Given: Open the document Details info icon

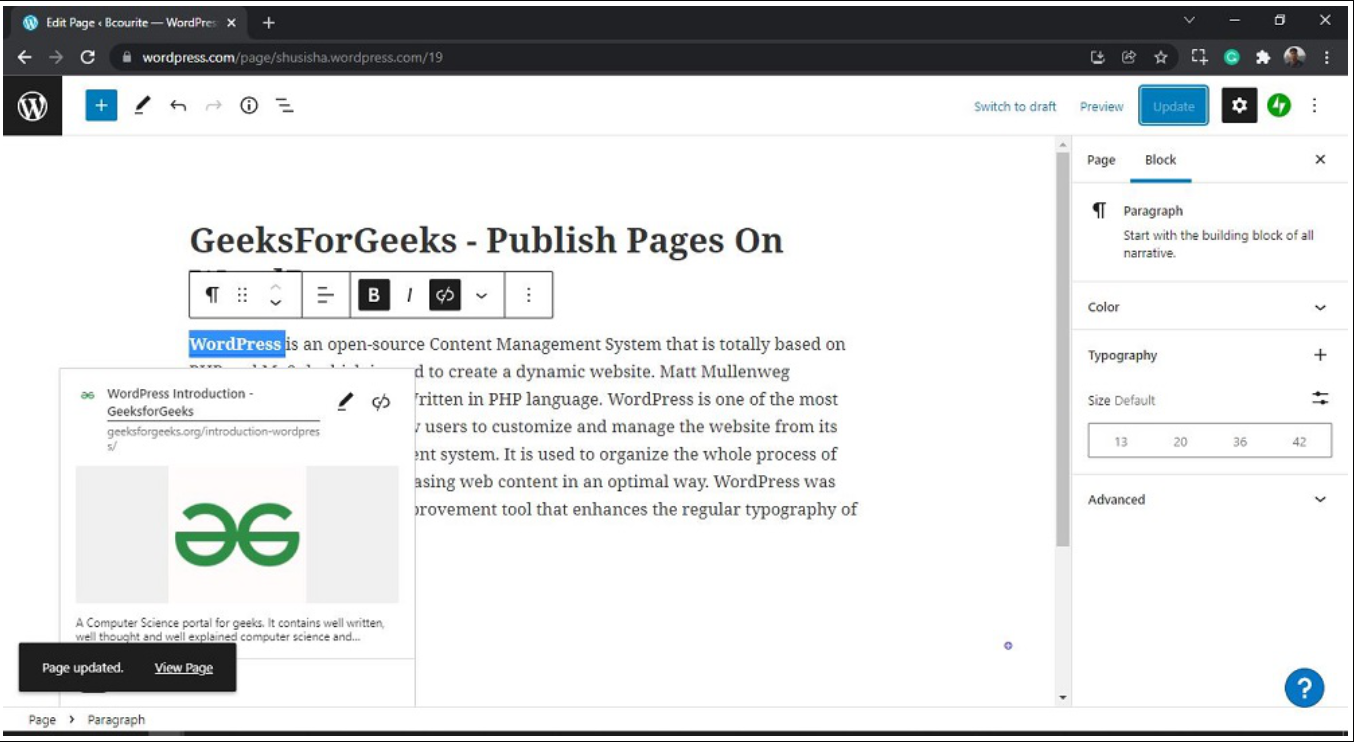Looking at the screenshot, I should click(249, 105).
